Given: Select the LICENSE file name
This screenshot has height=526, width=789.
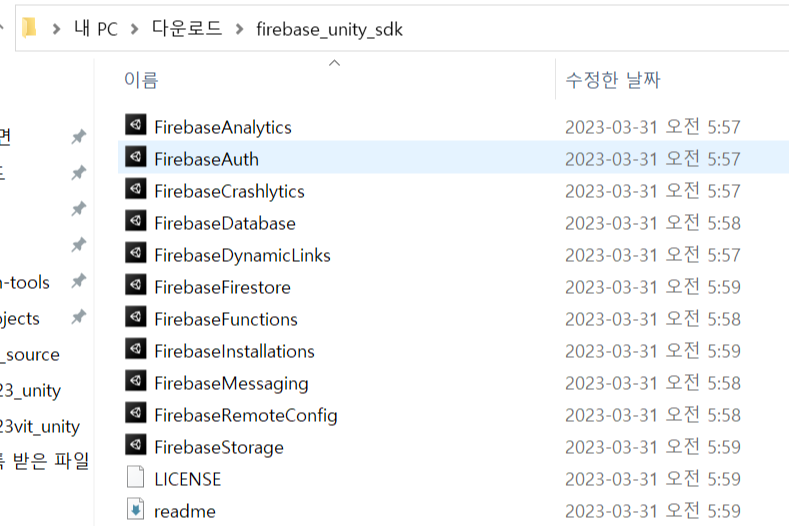Looking at the screenshot, I should [188, 479].
